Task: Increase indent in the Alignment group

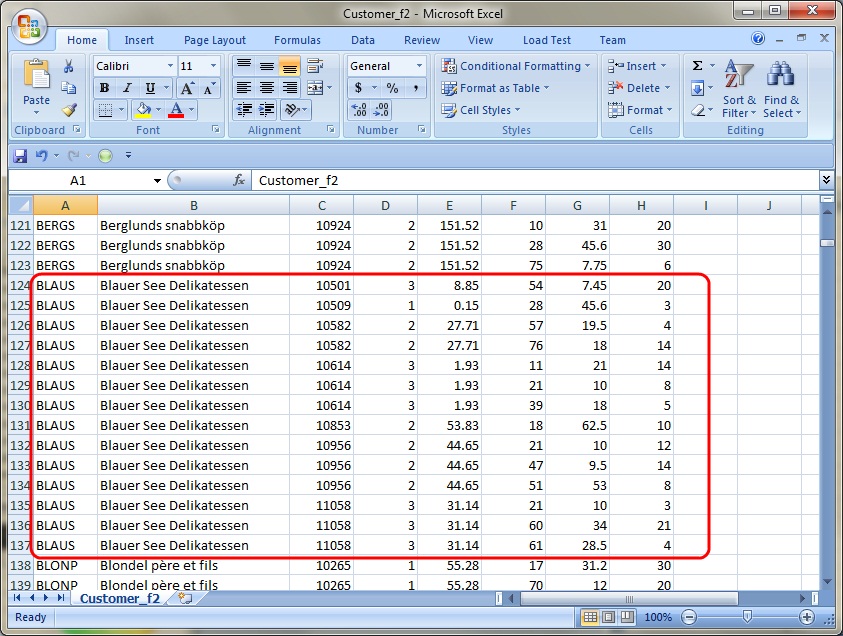Action: (267, 110)
